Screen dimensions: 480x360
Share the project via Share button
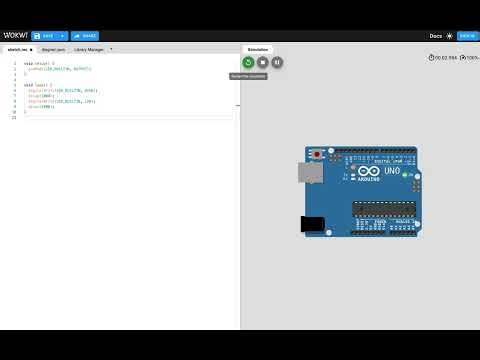pyautogui.click(x=85, y=36)
